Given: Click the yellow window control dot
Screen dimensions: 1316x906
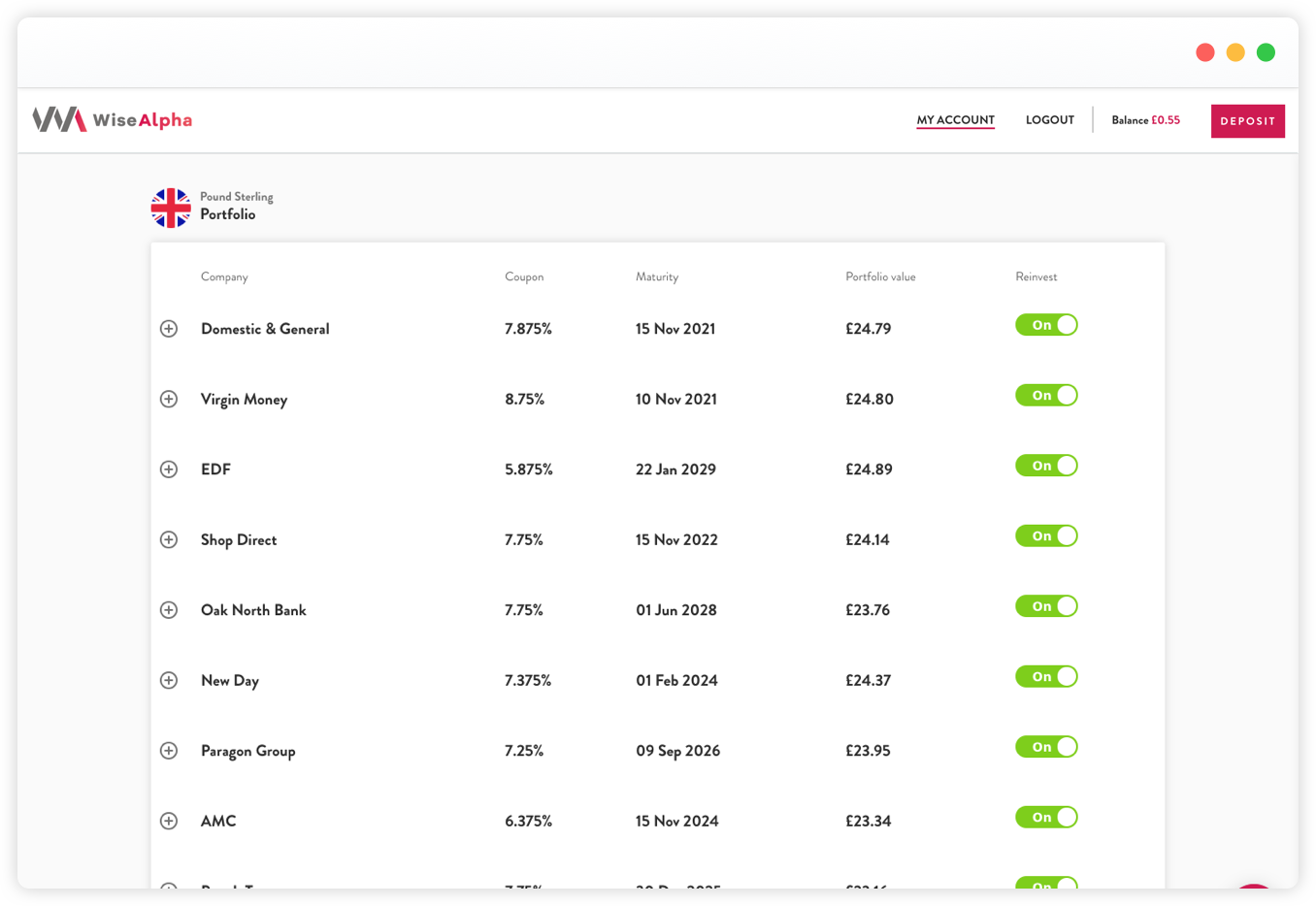Looking at the screenshot, I should [1235, 52].
